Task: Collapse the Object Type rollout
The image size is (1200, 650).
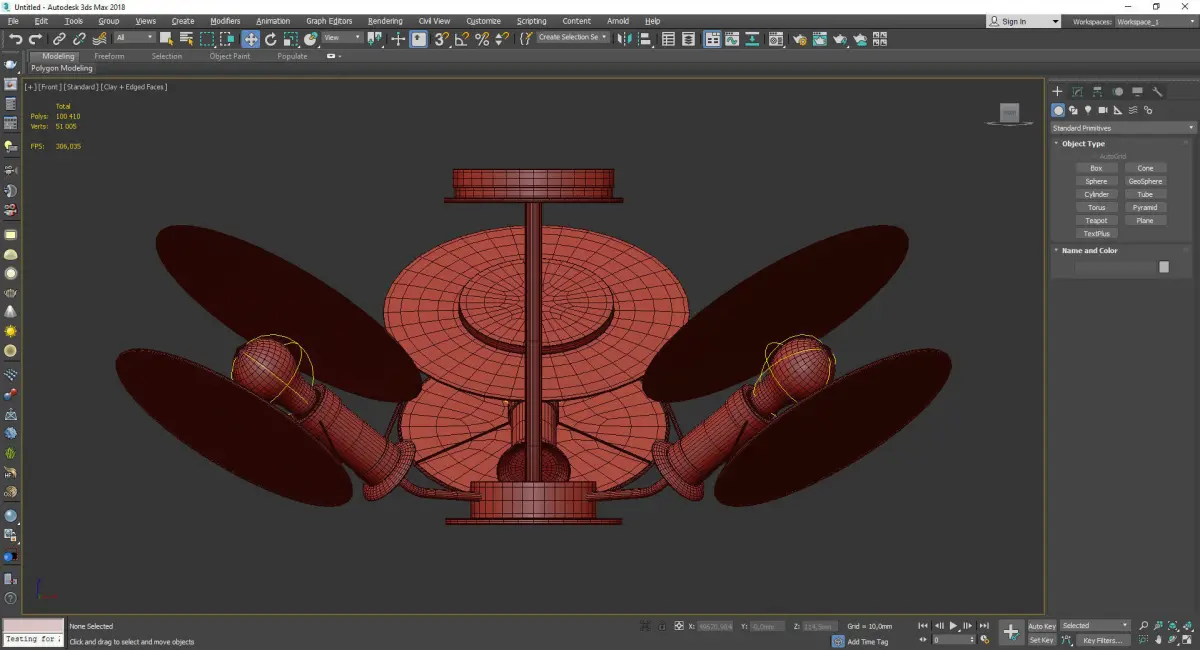Action: click(x=1083, y=144)
